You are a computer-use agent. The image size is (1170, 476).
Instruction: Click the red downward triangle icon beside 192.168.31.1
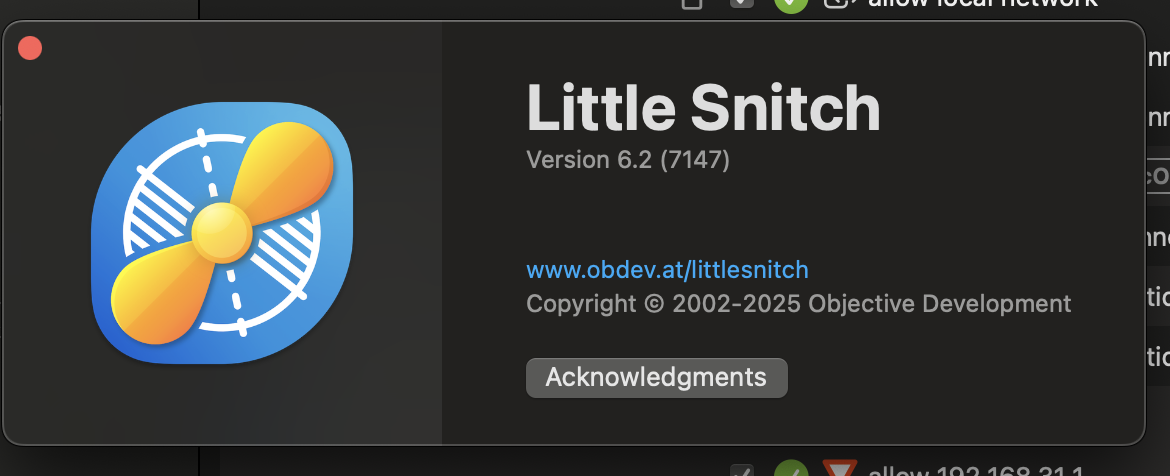pyautogui.click(x=839, y=470)
